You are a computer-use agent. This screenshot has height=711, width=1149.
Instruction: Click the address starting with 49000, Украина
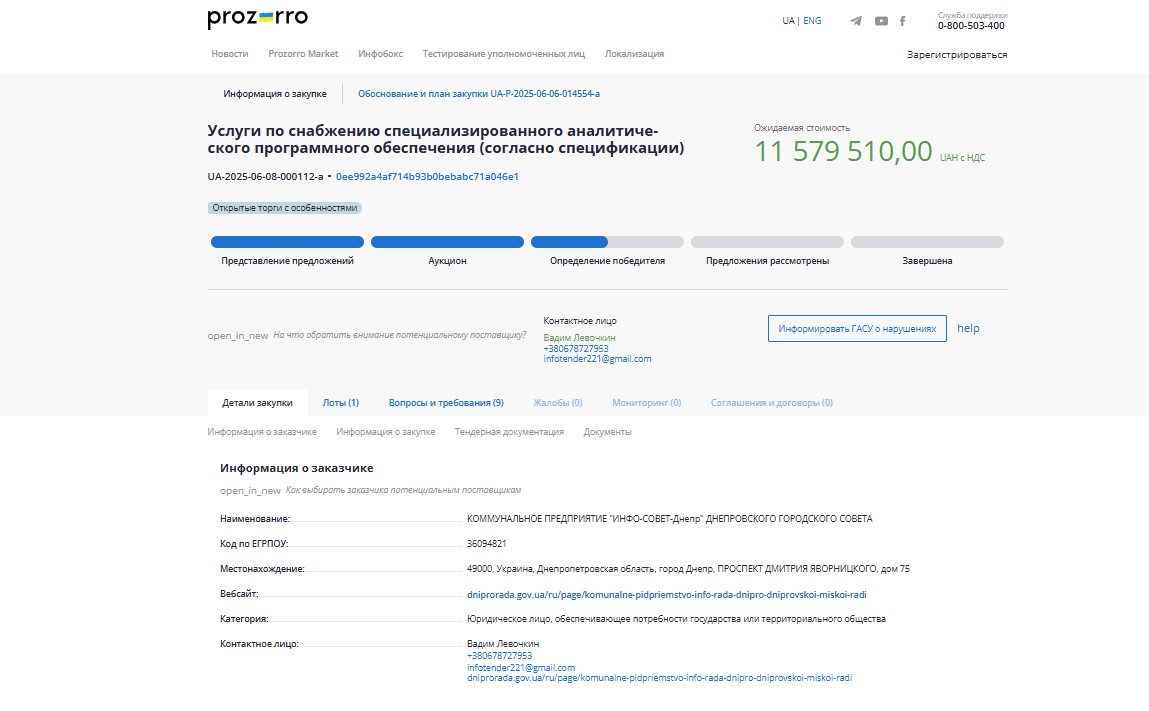[x=688, y=569]
